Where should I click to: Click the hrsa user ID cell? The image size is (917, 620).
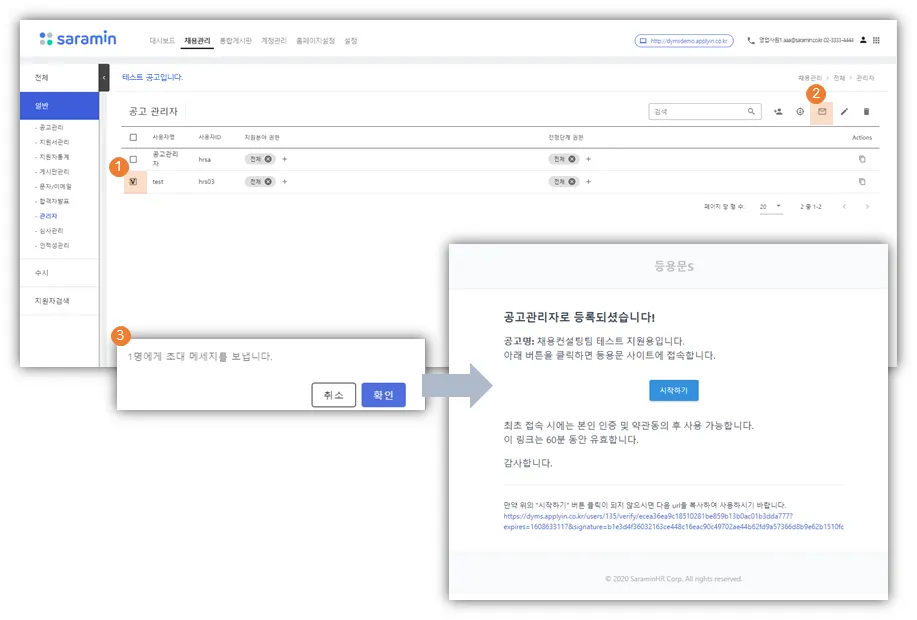tap(204, 159)
